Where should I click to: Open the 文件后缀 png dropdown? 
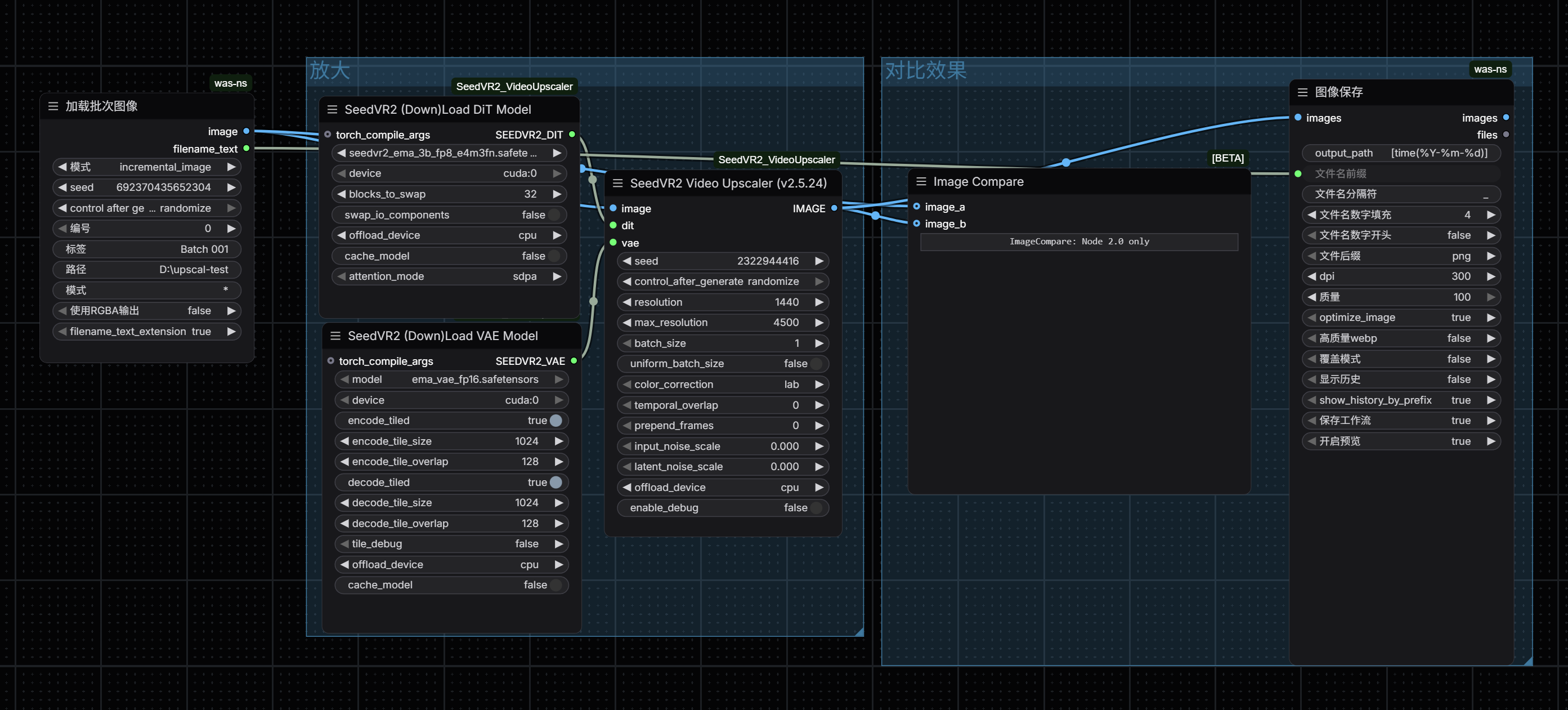1400,256
